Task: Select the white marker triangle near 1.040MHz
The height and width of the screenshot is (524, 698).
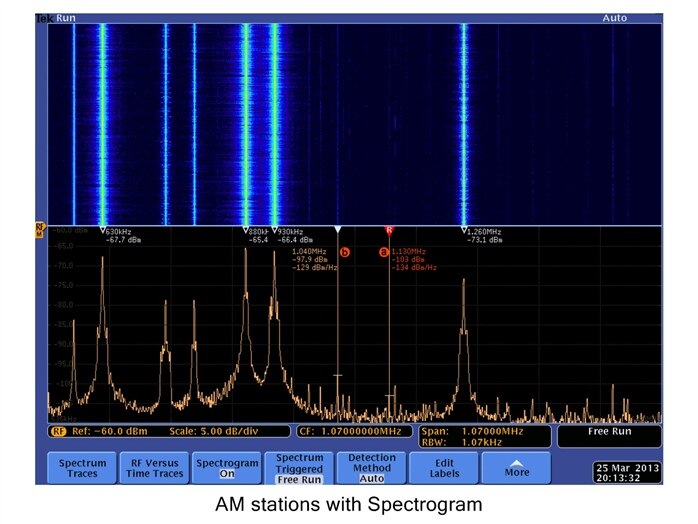Action: tap(338, 230)
